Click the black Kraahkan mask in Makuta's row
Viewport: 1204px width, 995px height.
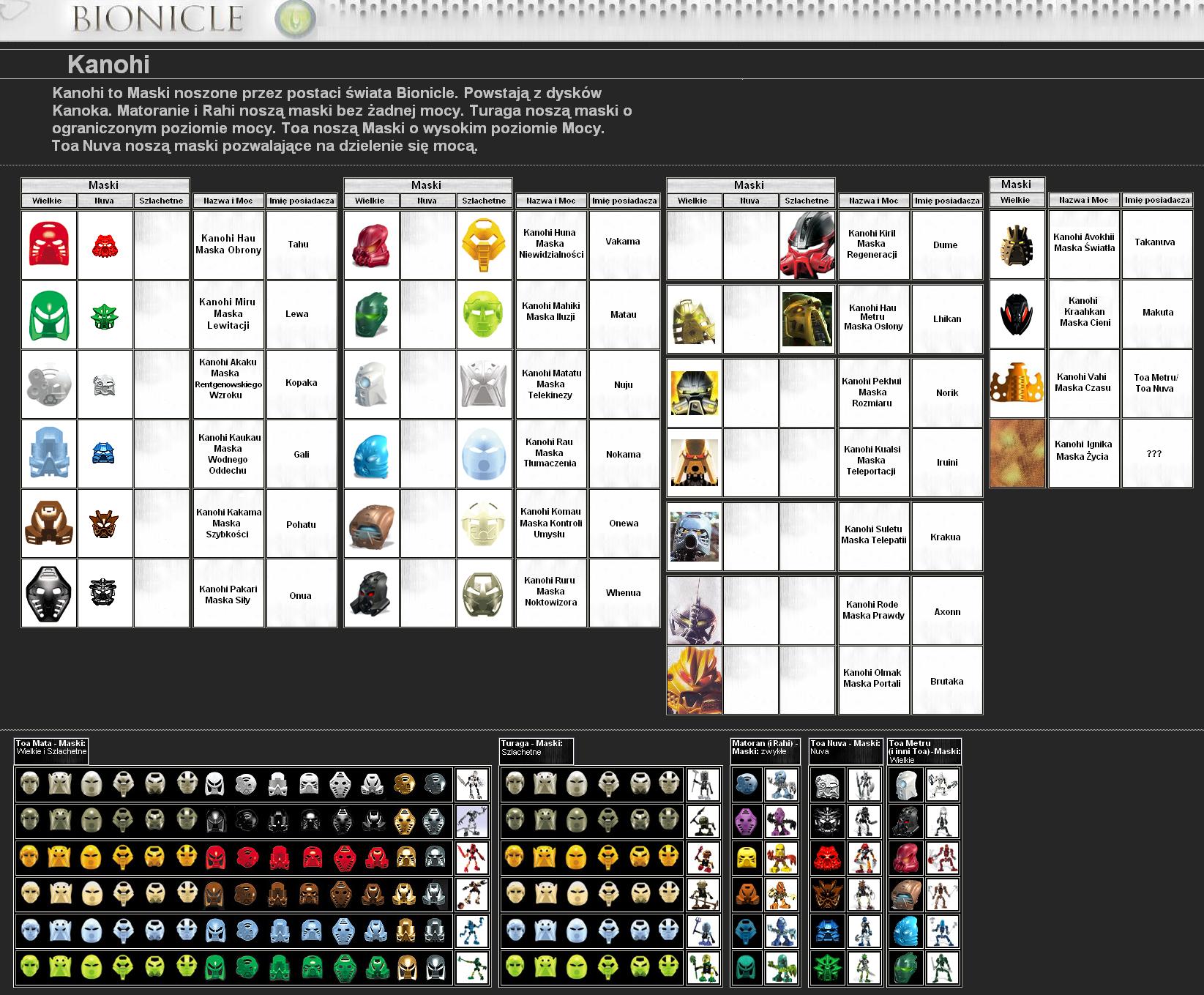[x=1017, y=314]
